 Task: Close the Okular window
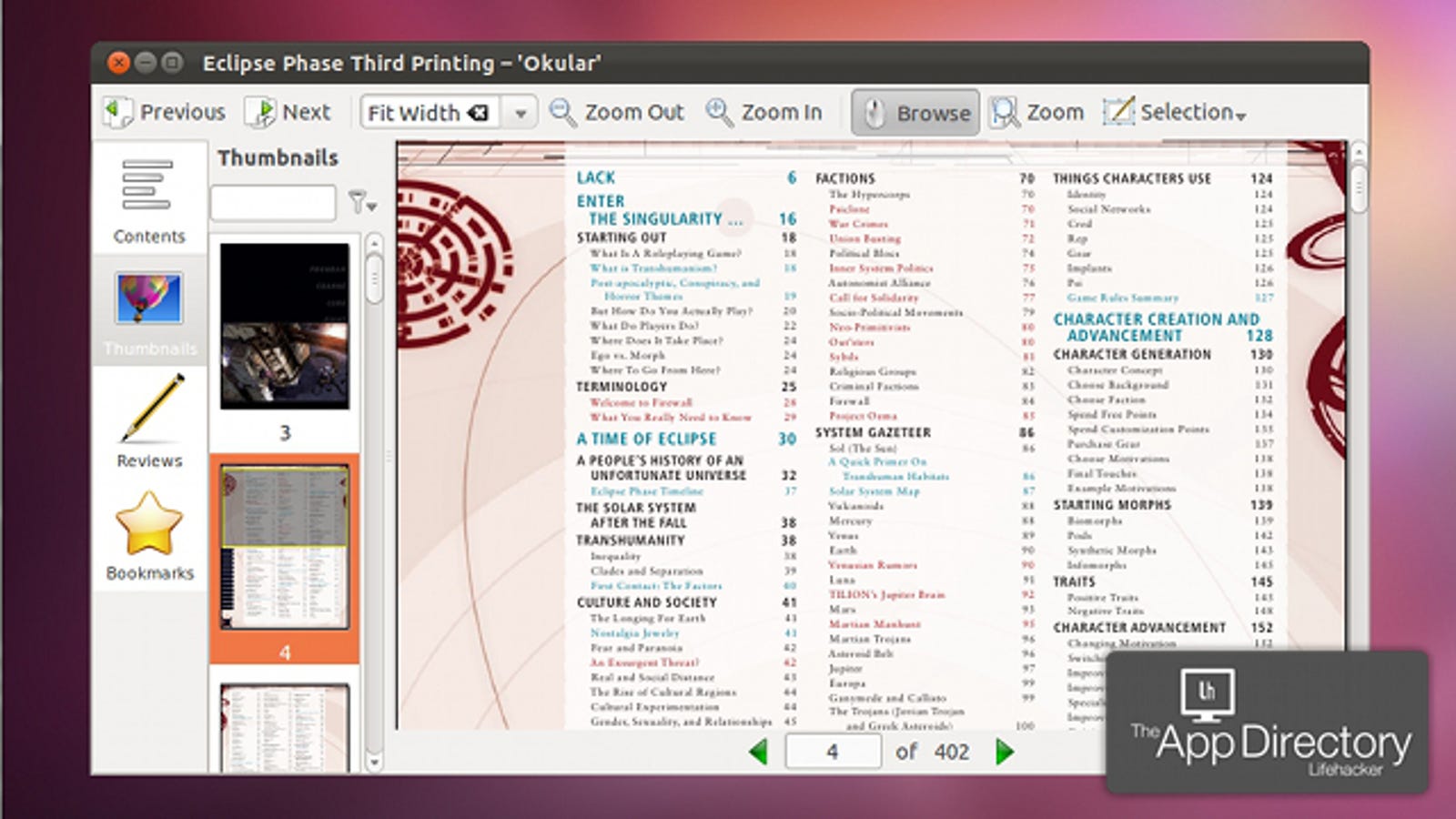click(x=118, y=63)
